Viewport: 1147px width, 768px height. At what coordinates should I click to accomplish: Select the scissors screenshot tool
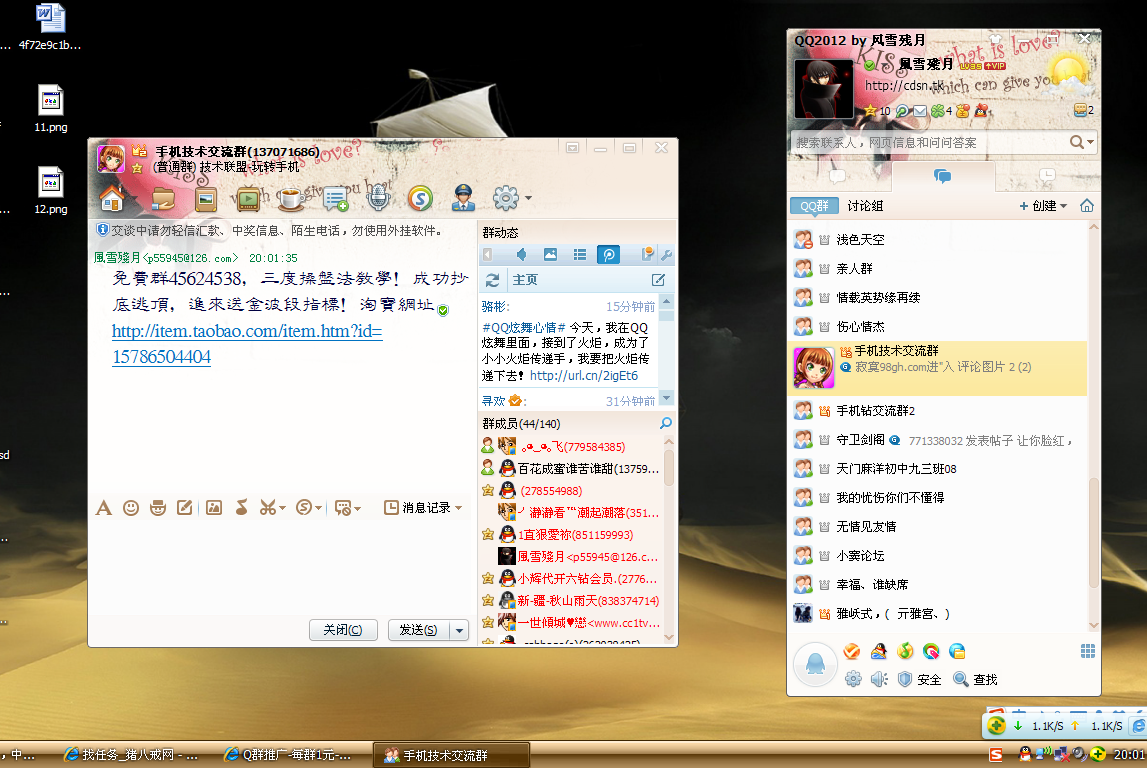click(267, 508)
